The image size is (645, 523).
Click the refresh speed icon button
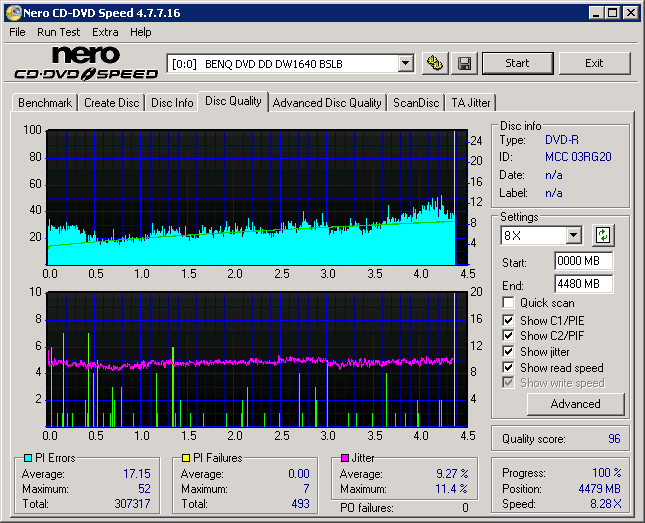point(603,236)
